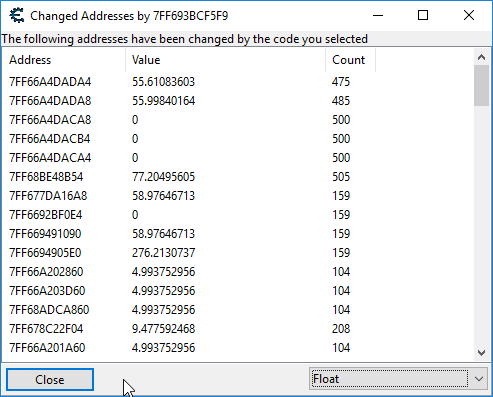The width and height of the screenshot is (493, 397).
Task: Click value 55.99840164
Action: [163, 101]
